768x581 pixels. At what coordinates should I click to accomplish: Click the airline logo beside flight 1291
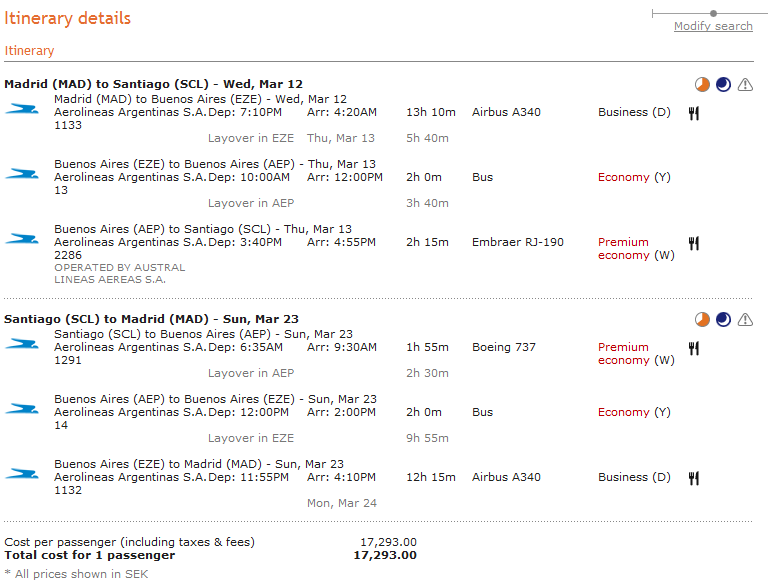coord(21,343)
